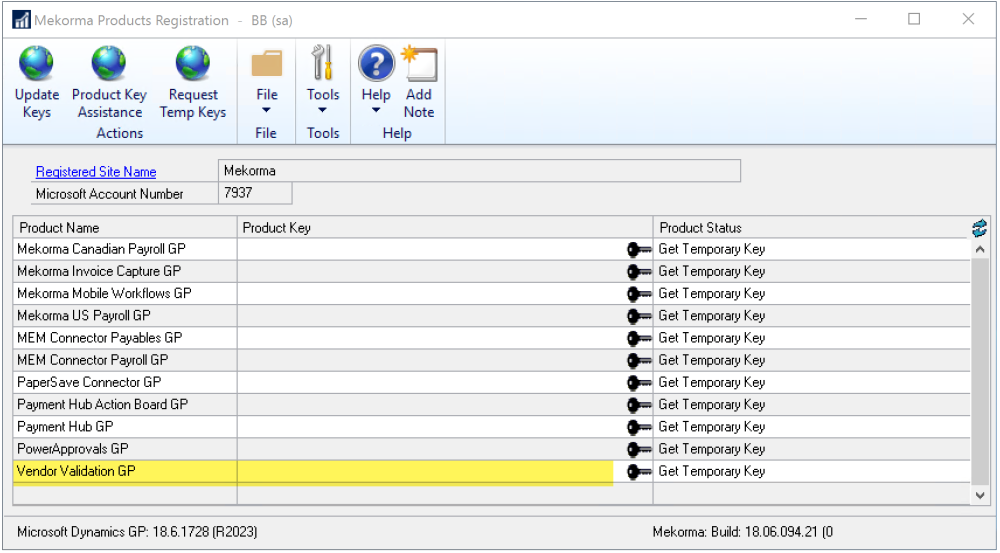Screen dimensions: 1000x553
Task: Click the scrollbar up arrow in product list
Action: [x=980, y=249]
